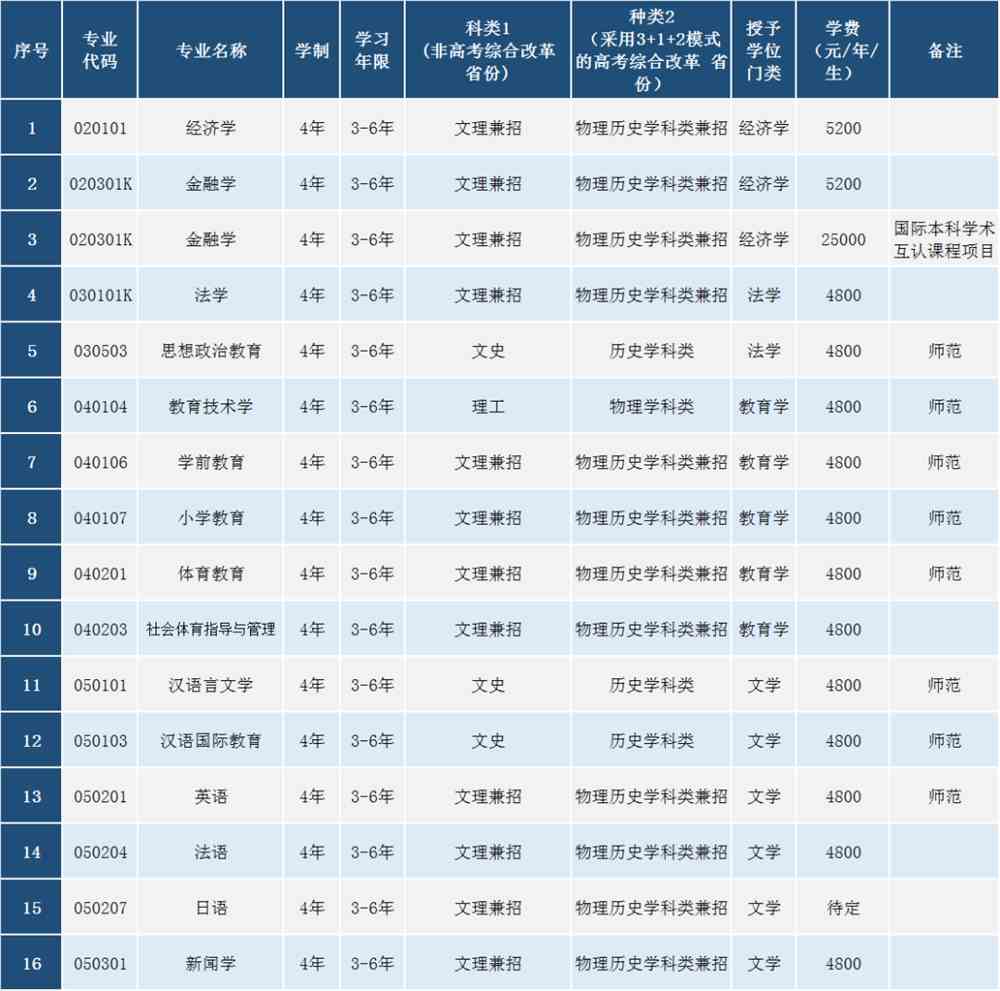
Task: Select tuition 5200 in row 1
Action: (x=842, y=128)
